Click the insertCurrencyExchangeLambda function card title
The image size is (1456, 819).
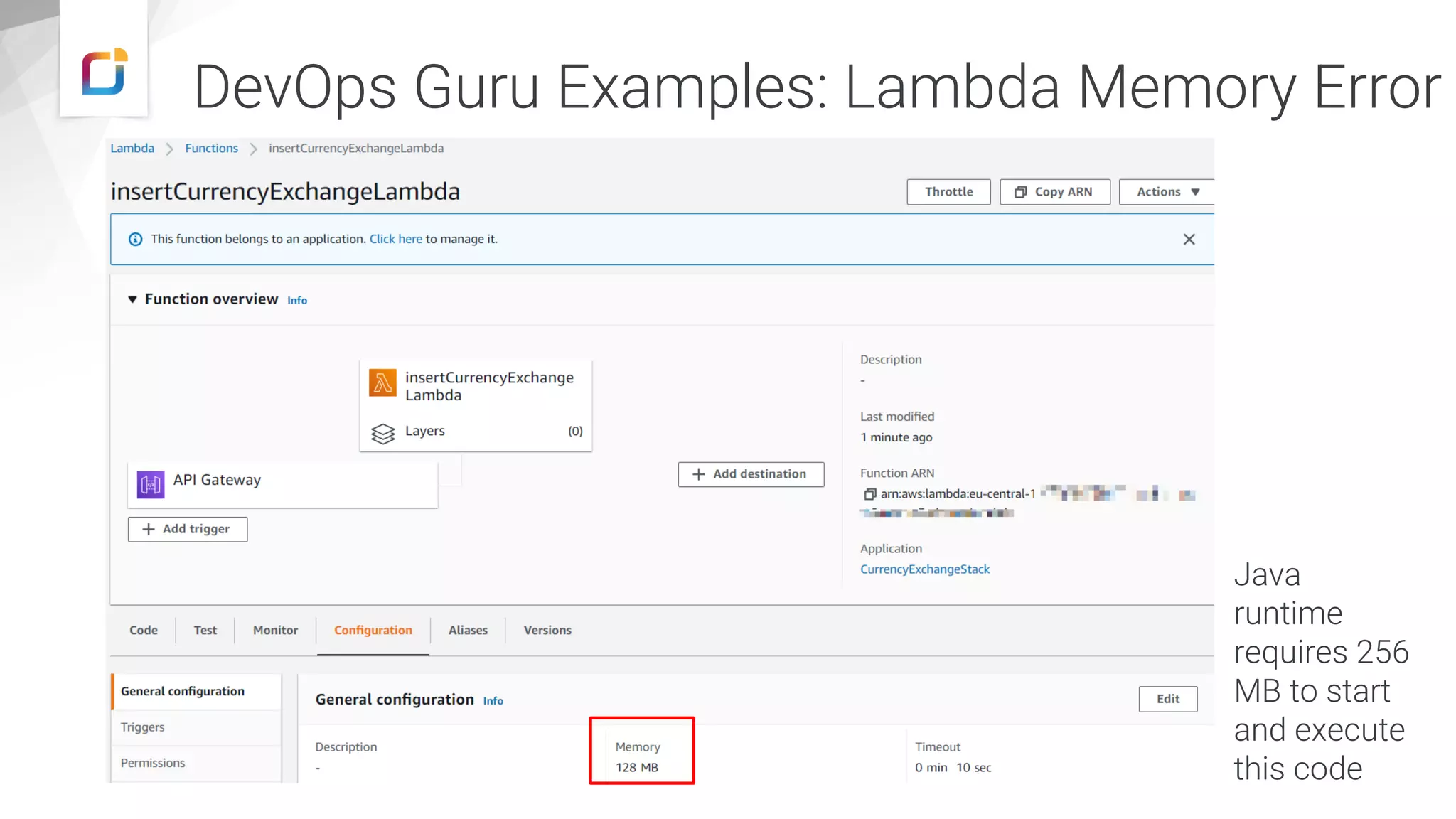(489, 386)
